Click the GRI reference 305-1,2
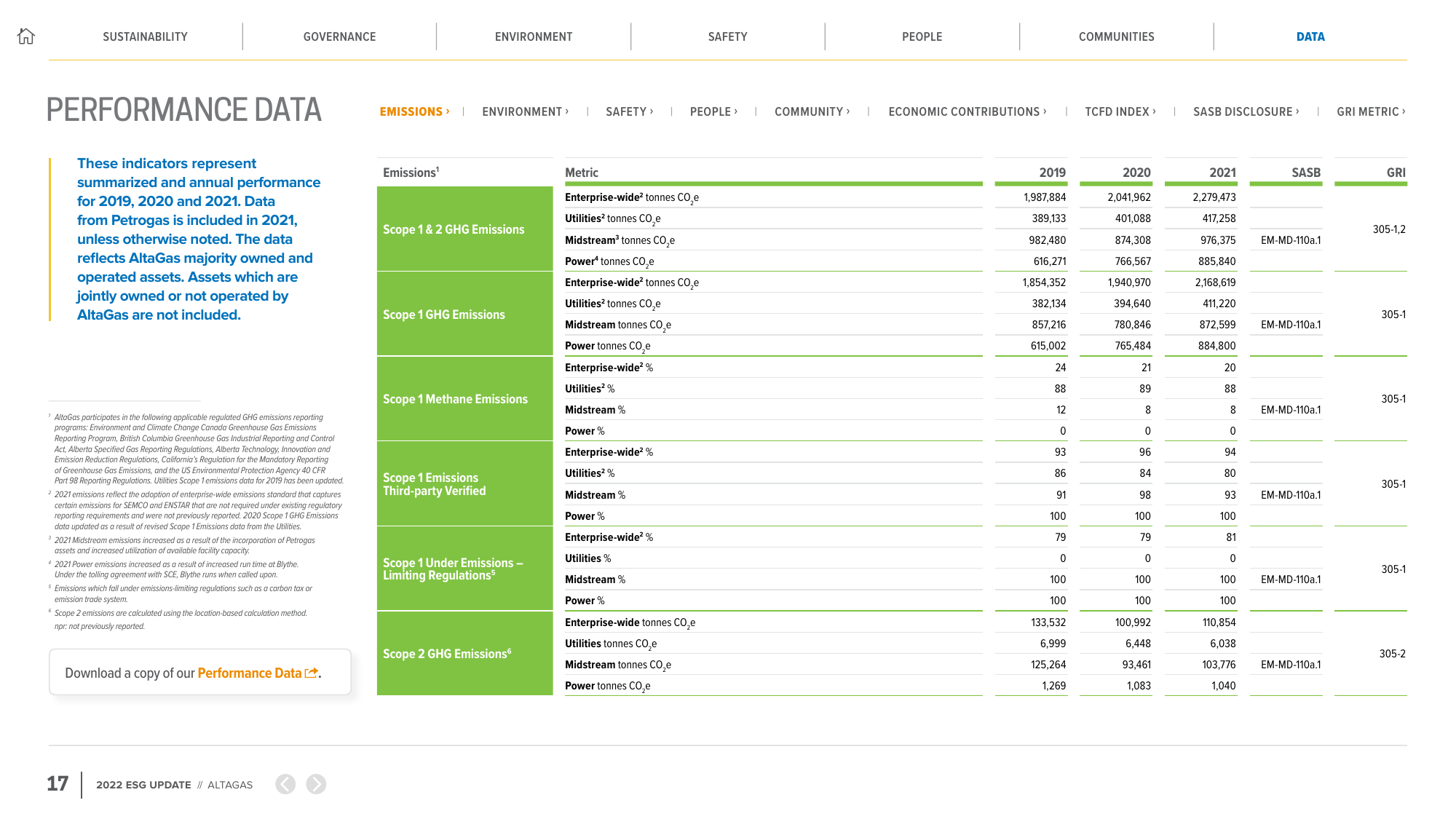Image resolution: width=1456 pixels, height=819 pixels. (1389, 229)
